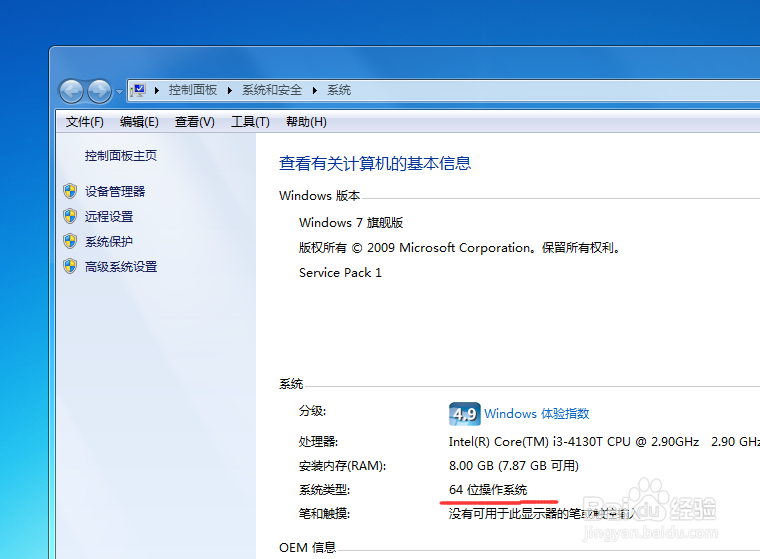This screenshot has height=559, width=760.
Task: Click the Service Pack 1 text
Action: [x=340, y=272]
